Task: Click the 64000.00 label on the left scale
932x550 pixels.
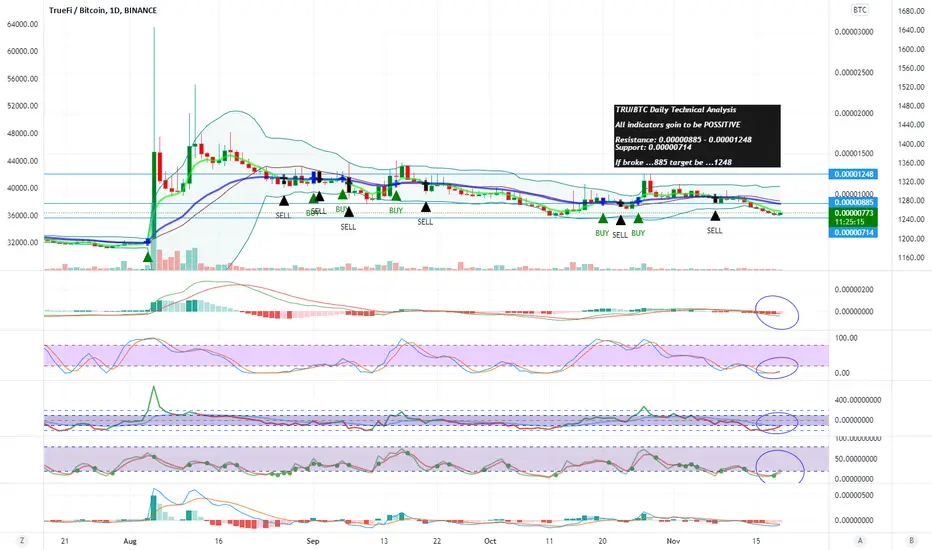Action: (x=23, y=24)
